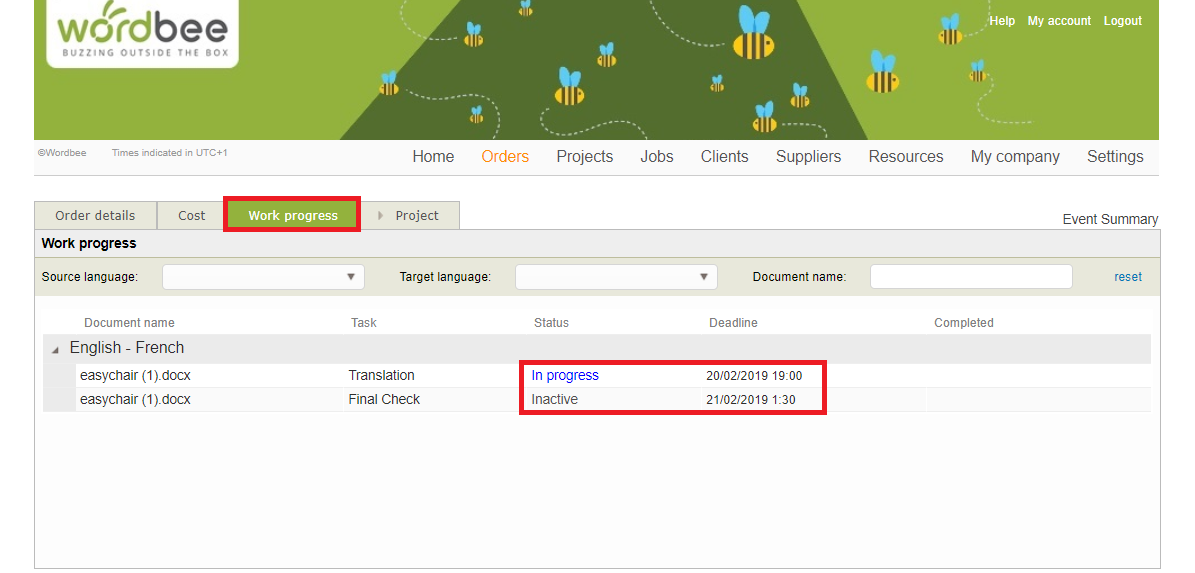Select the Work progress tab
1195x573 pixels.
tap(292, 215)
